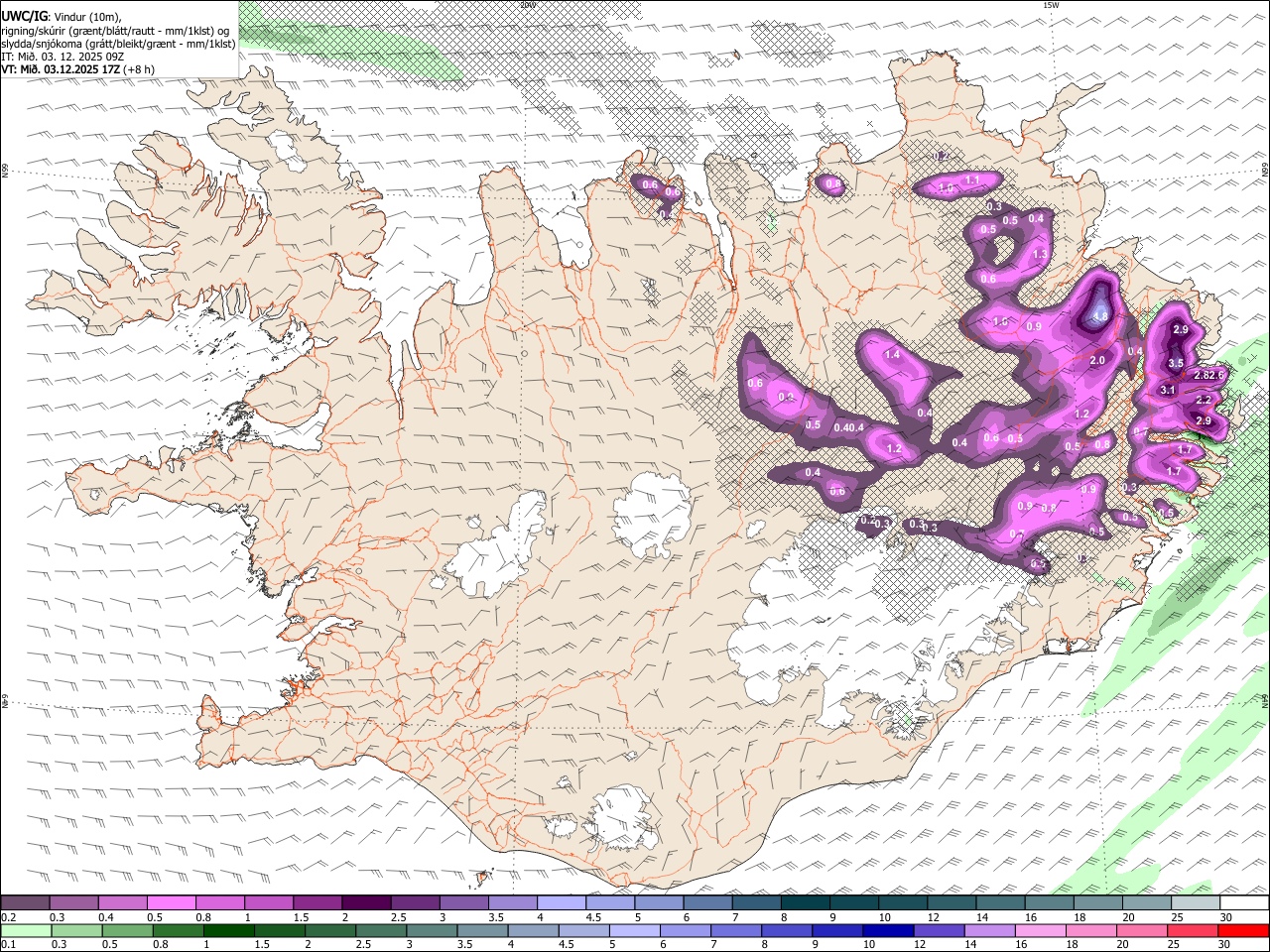Click the 'slydda/snjókoma' legend description line
1270x952 pixels.
click(x=118, y=44)
